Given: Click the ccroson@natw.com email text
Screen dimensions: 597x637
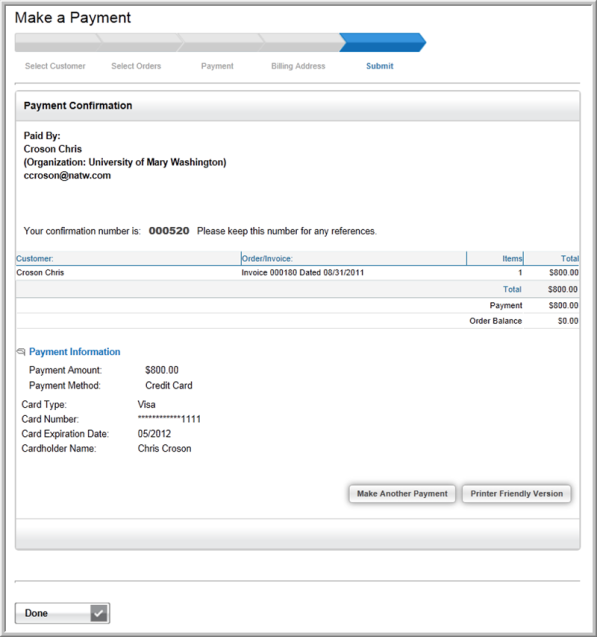Looking at the screenshot, I should pos(67,176).
